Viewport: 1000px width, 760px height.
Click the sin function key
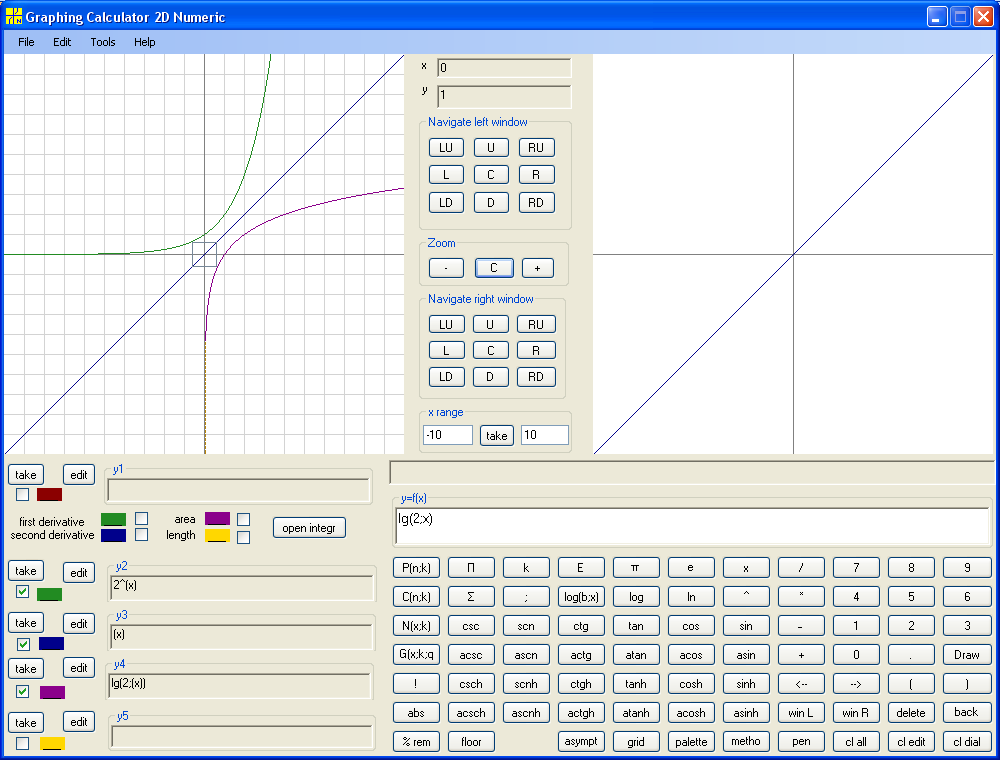(x=746, y=626)
